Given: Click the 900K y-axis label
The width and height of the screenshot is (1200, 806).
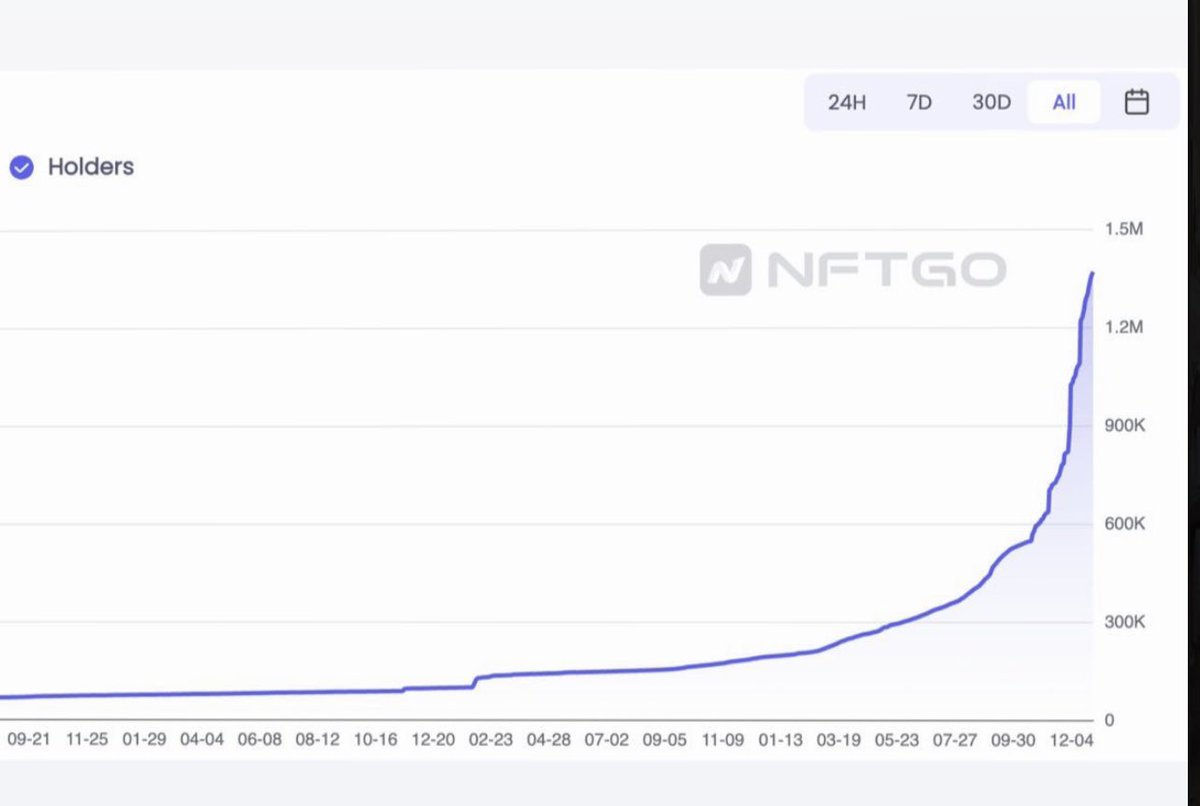Looking at the screenshot, I should (x=1125, y=425).
